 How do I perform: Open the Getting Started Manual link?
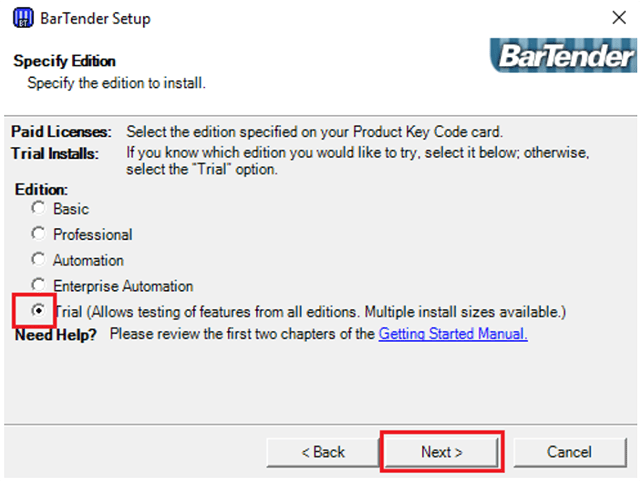452,334
